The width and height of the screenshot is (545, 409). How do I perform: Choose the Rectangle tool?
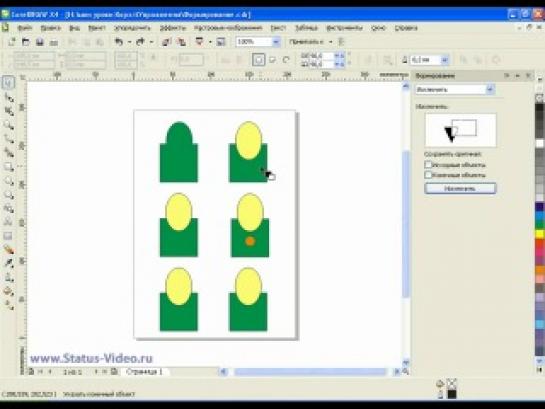coord(9,167)
